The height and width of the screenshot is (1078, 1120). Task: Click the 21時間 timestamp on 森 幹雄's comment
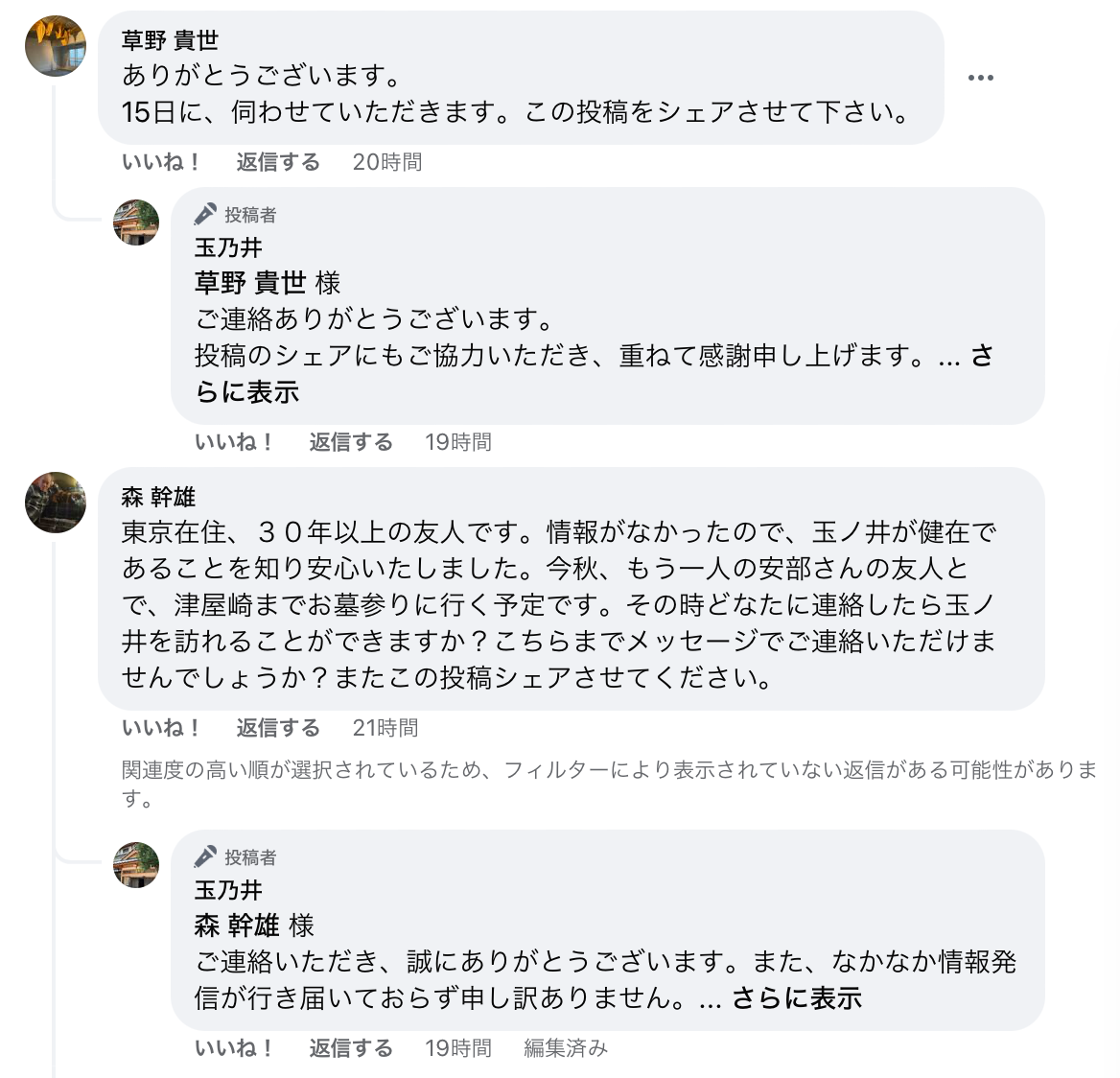click(x=385, y=728)
